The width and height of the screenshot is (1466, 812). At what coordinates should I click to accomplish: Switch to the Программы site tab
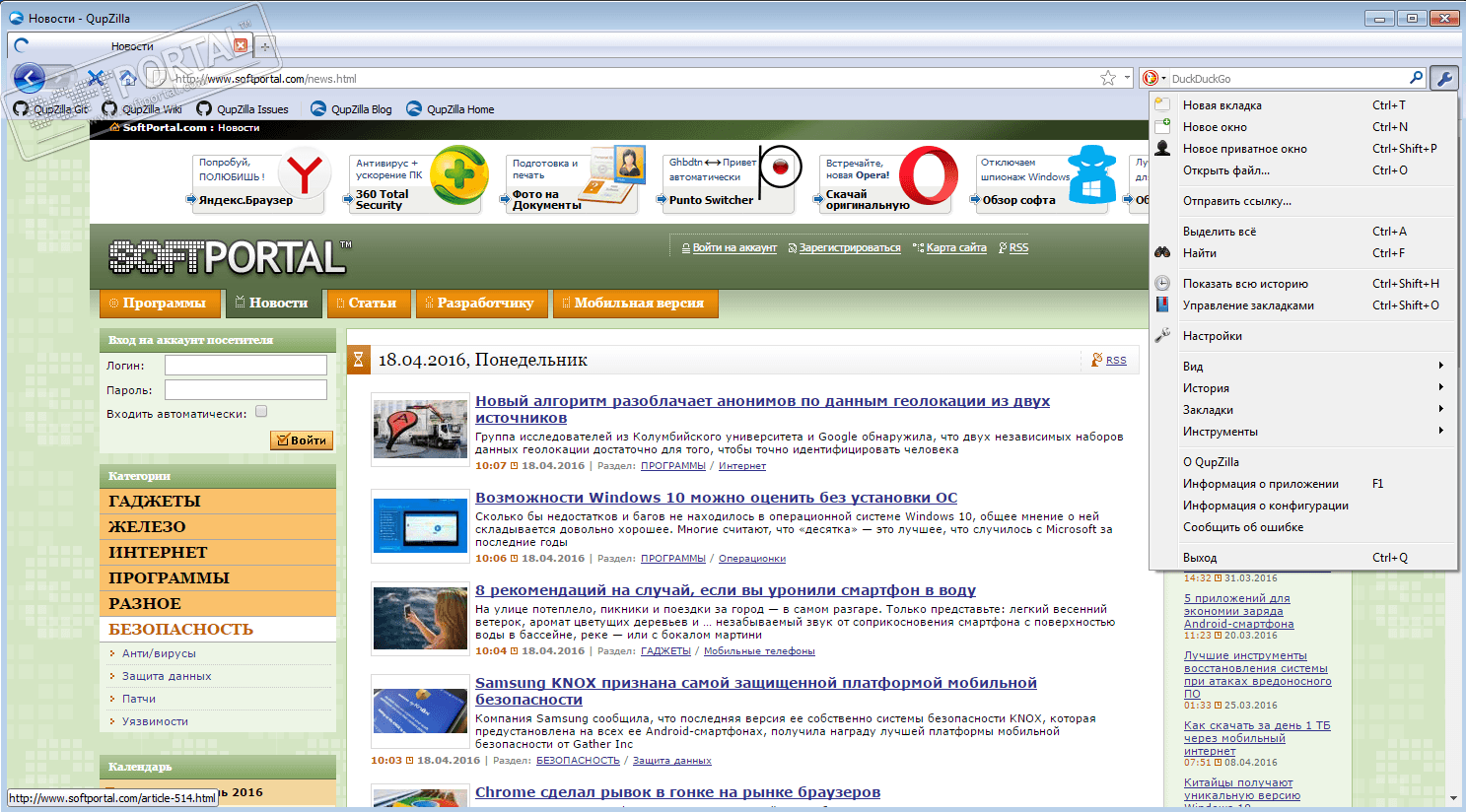pyautogui.click(x=159, y=304)
